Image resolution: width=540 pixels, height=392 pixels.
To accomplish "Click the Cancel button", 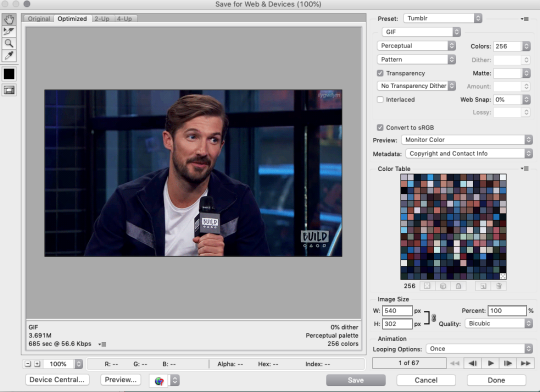I will click(426, 380).
